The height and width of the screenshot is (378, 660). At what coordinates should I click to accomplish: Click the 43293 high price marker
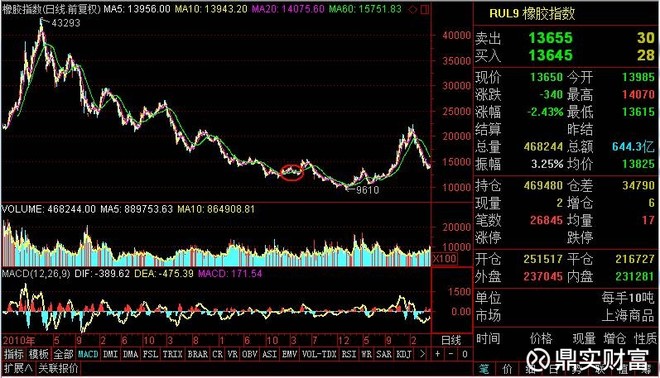point(66,24)
